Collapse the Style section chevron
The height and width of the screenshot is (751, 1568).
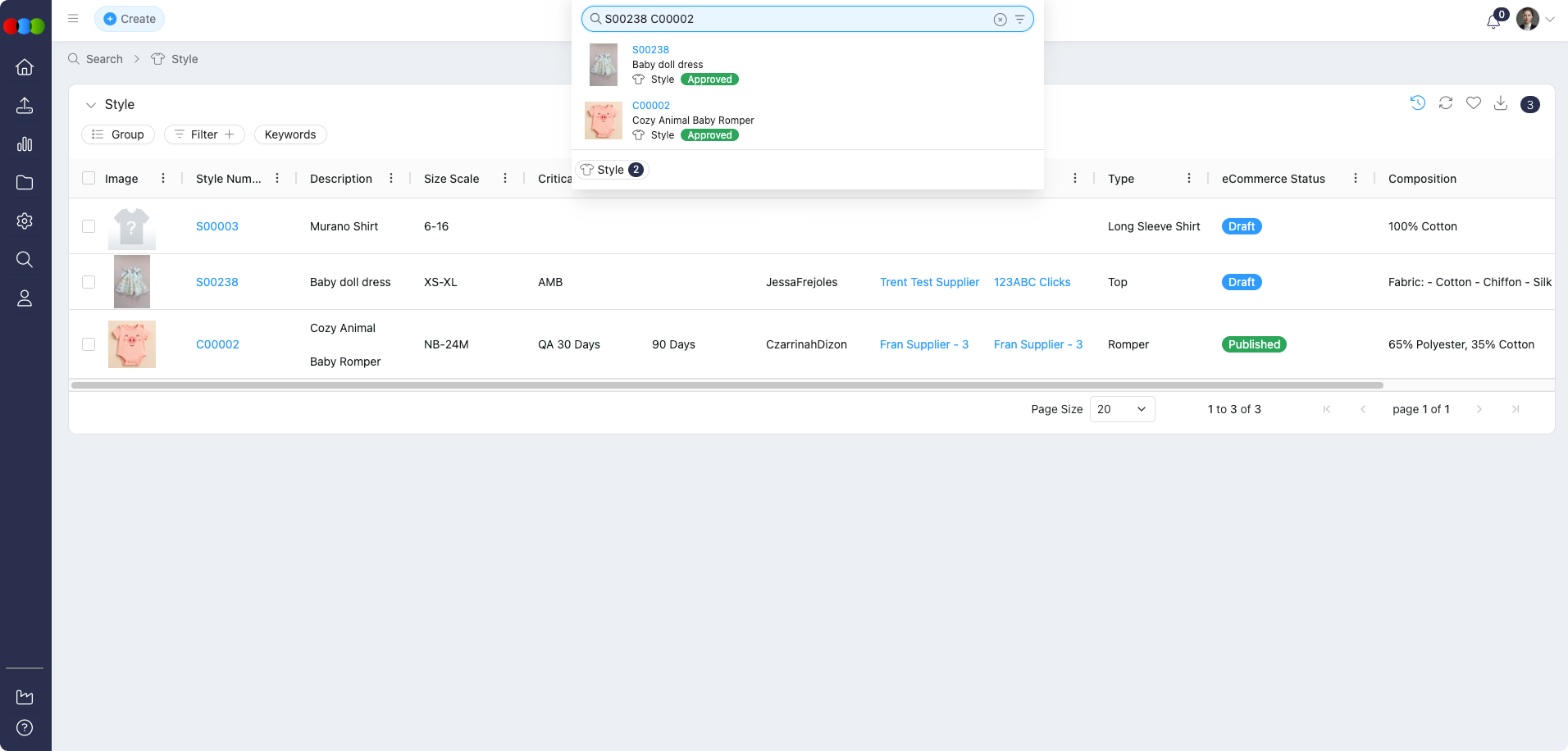[x=91, y=105]
